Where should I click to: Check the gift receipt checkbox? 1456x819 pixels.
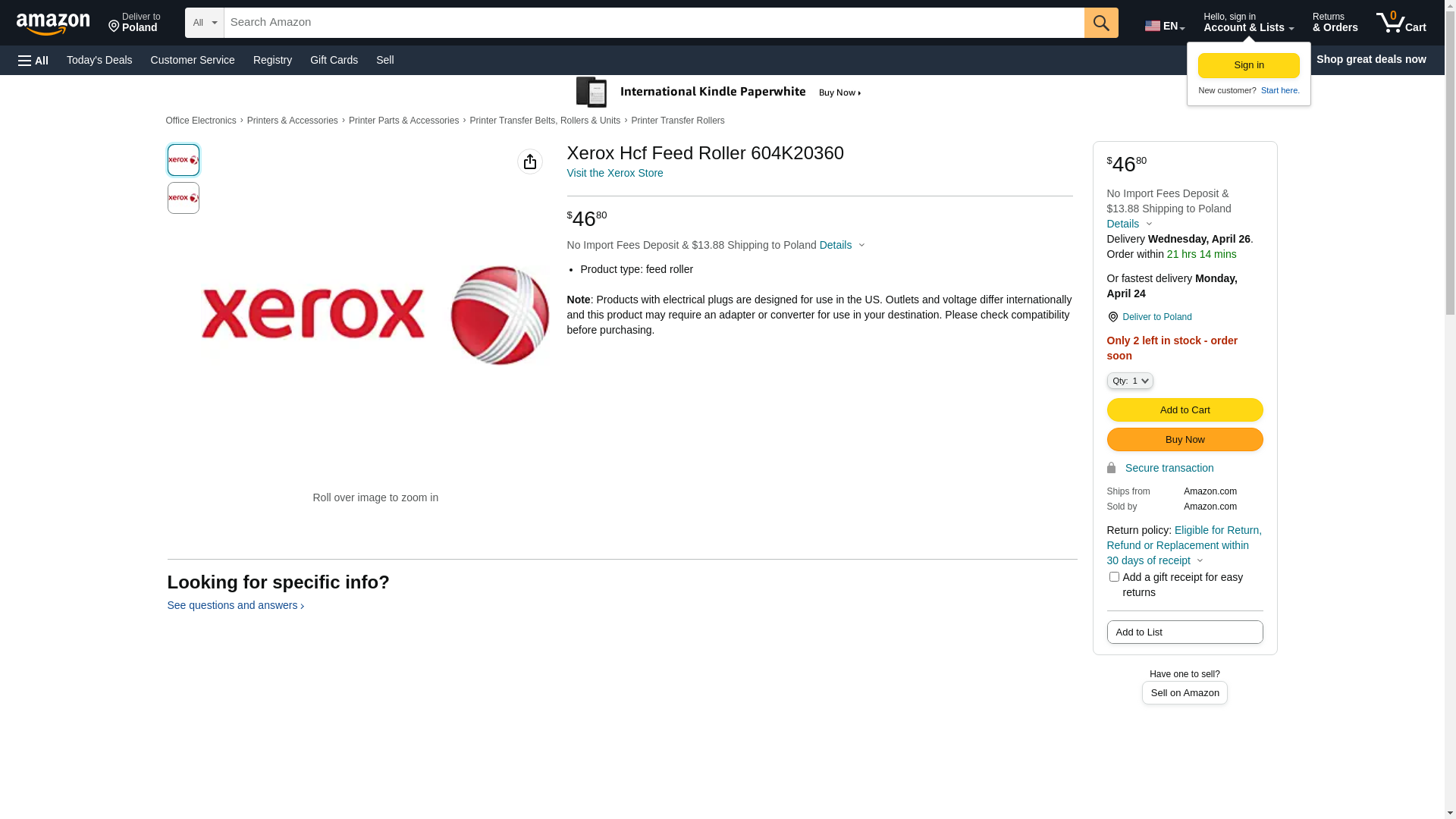tap(1114, 577)
